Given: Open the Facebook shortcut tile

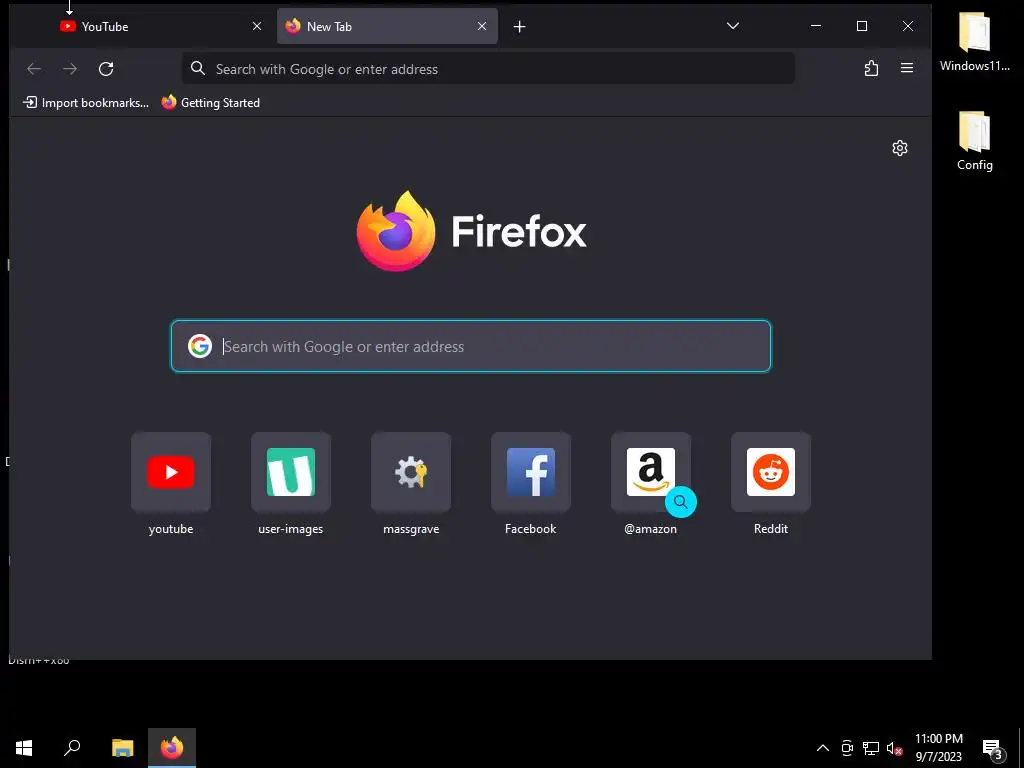Looking at the screenshot, I should [530, 472].
